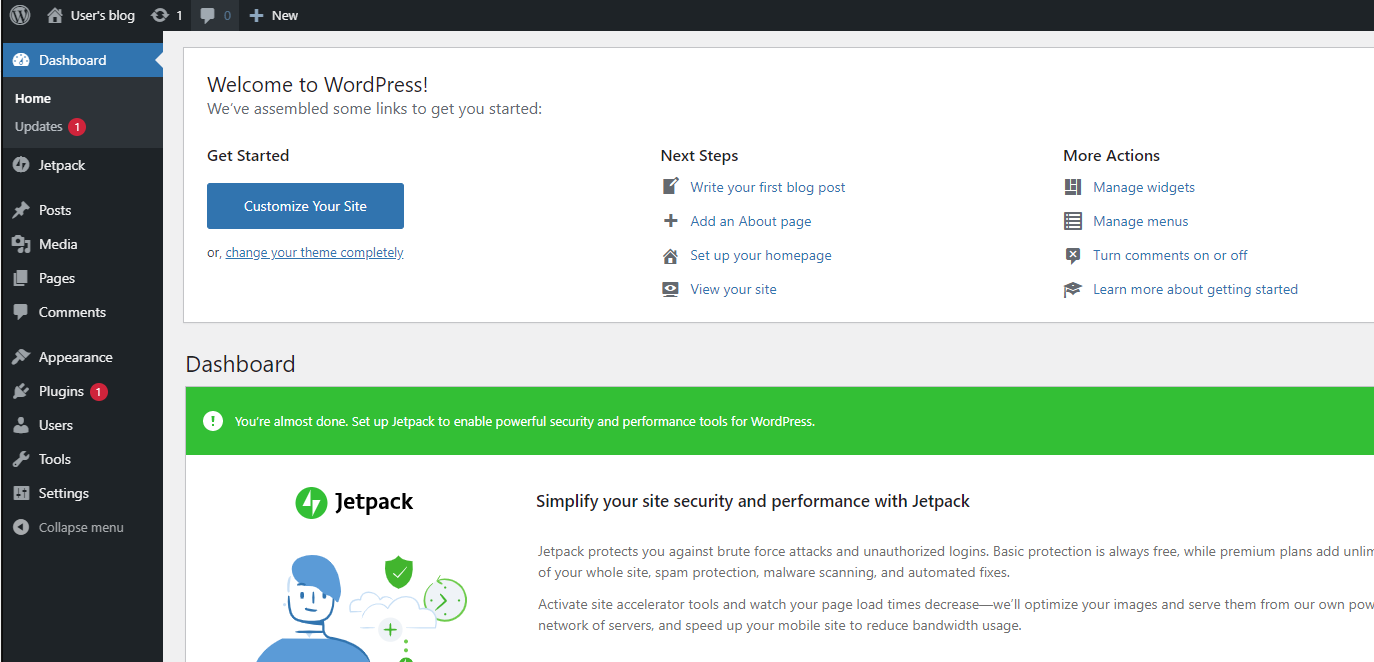
Task: Open Set up your homepage link
Action: point(761,255)
